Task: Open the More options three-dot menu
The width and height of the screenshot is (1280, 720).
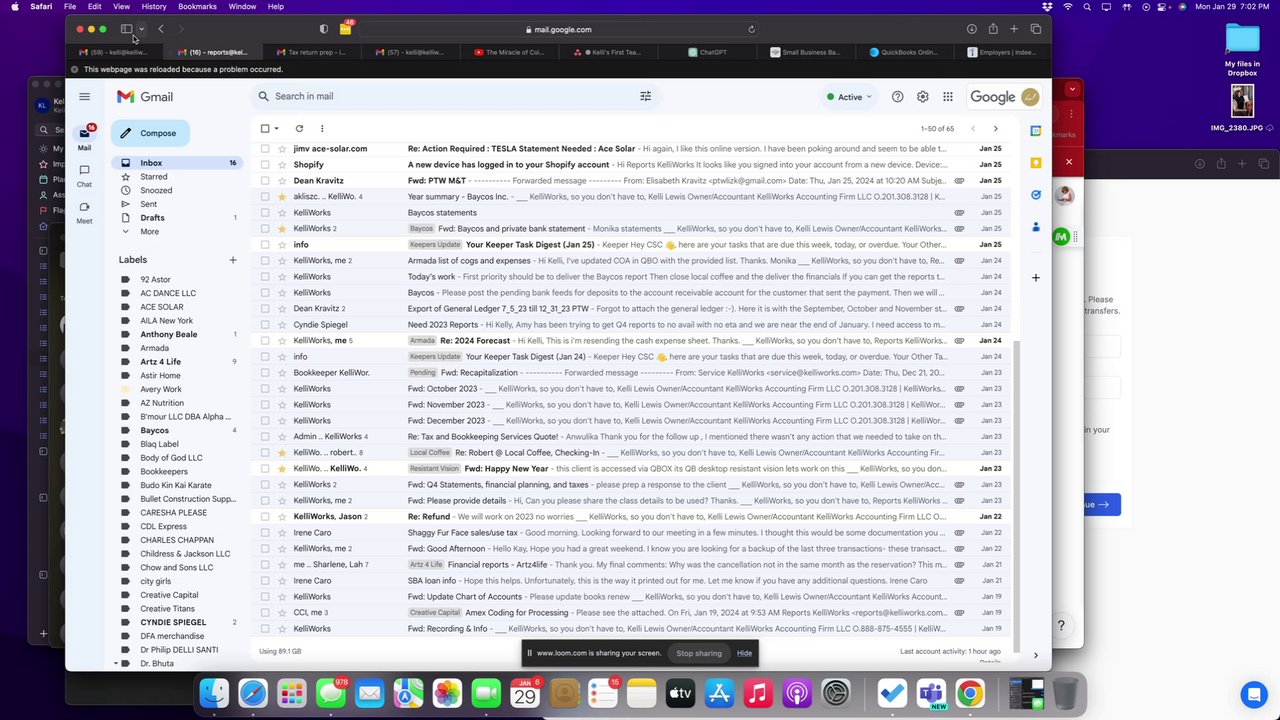Action: [x=322, y=128]
